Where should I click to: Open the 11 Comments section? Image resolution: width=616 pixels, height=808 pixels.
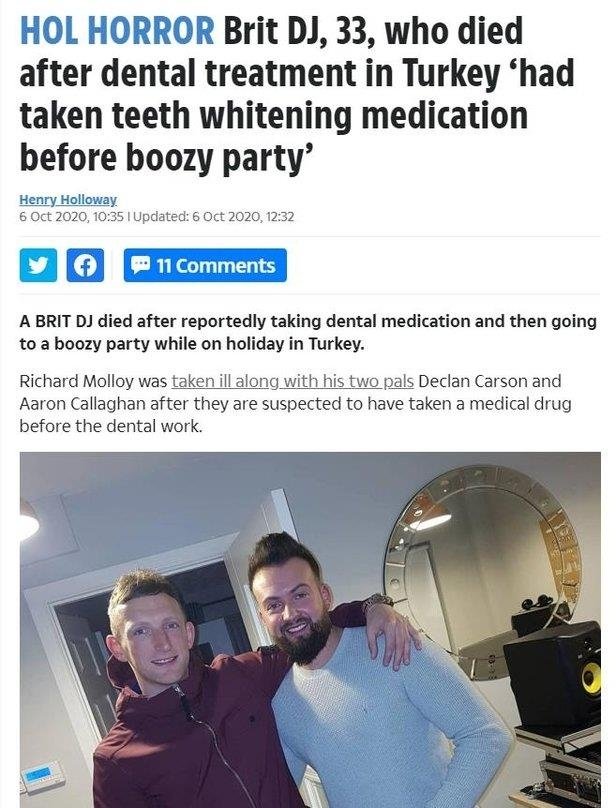click(x=205, y=265)
